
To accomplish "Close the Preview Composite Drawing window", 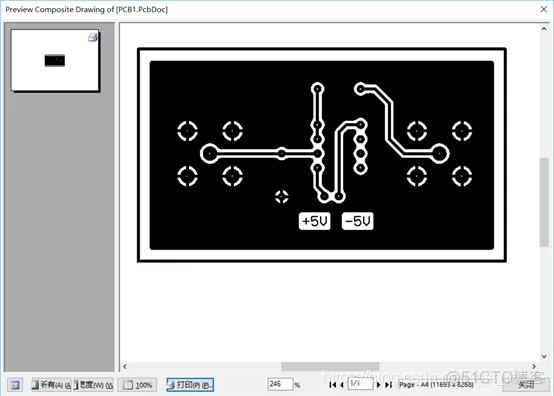I will (x=544, y=9).
